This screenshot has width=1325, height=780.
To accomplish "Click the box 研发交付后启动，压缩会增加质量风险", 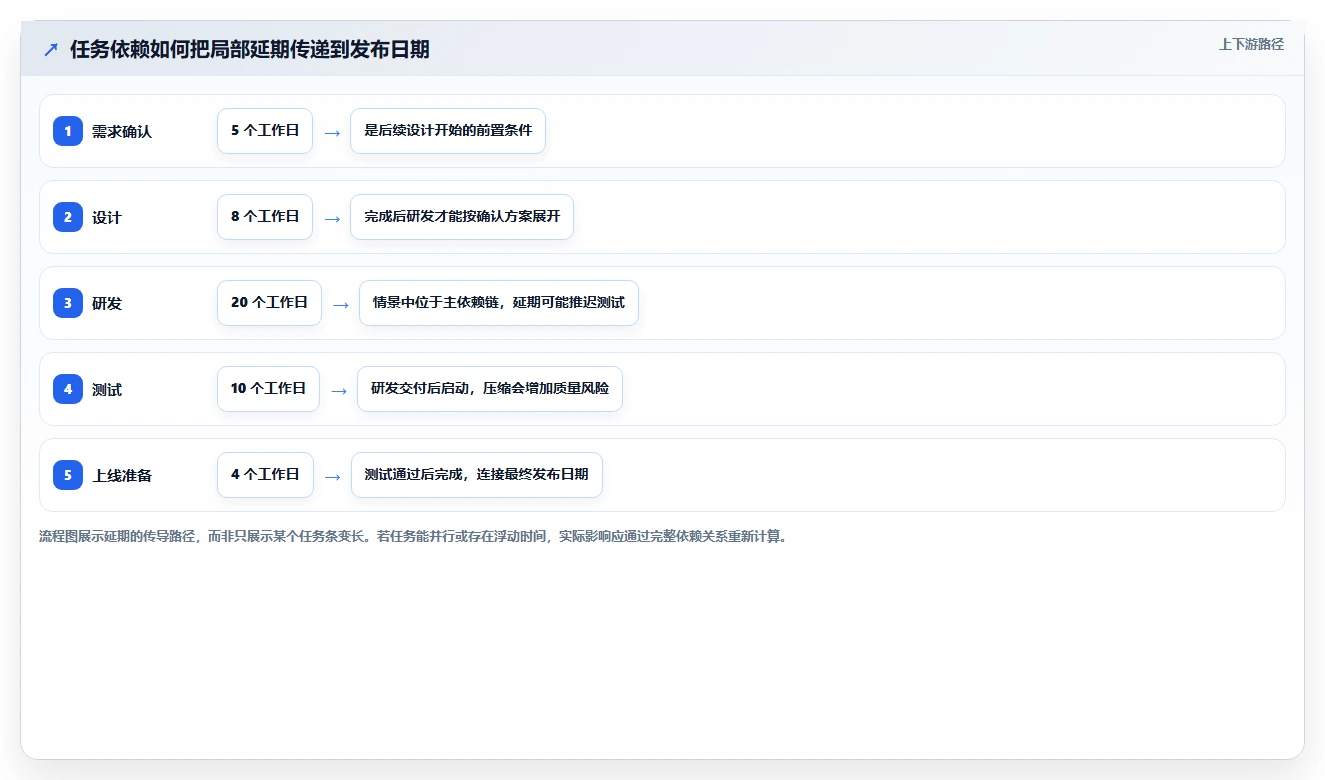I will [x=490, y=389].
